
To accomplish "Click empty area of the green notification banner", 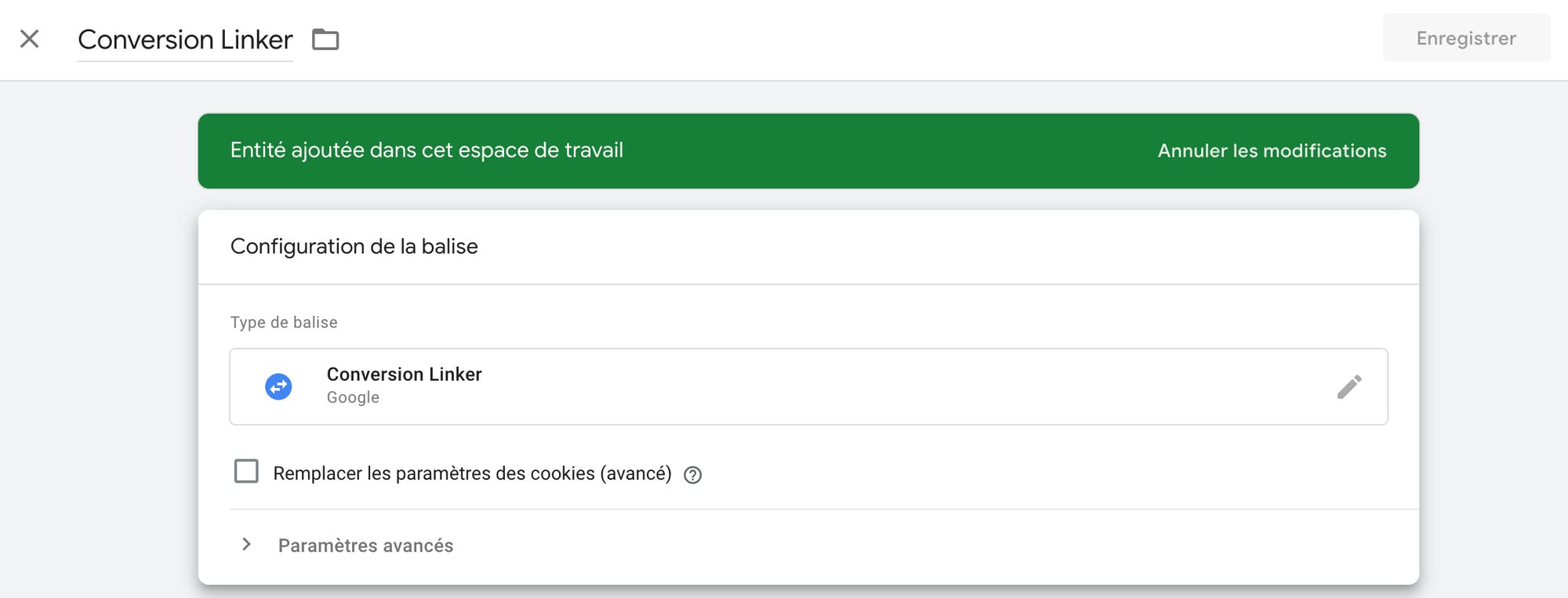I will [x=886, y=150].
